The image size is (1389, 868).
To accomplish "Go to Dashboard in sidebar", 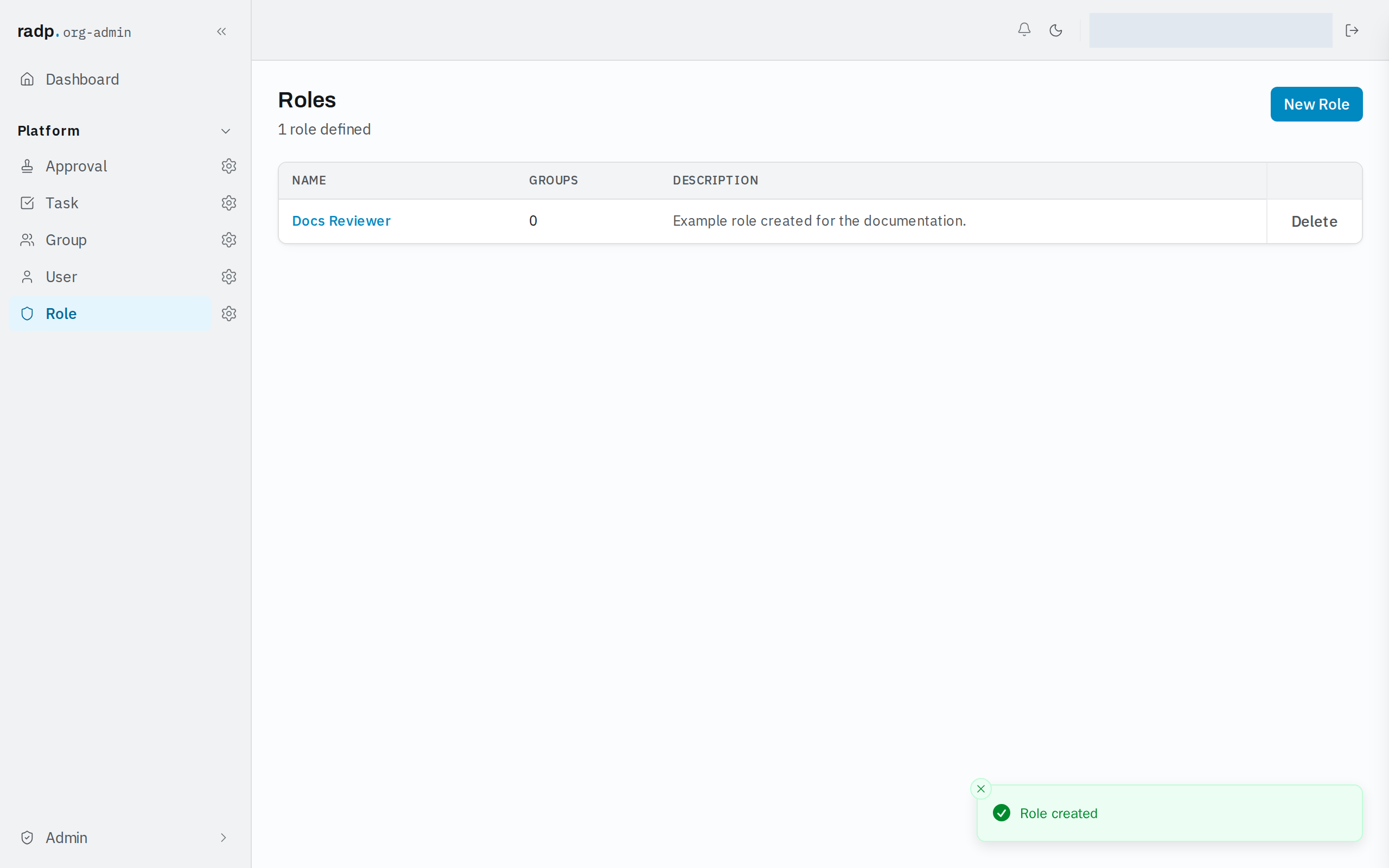I will click(x=125, y=79).
